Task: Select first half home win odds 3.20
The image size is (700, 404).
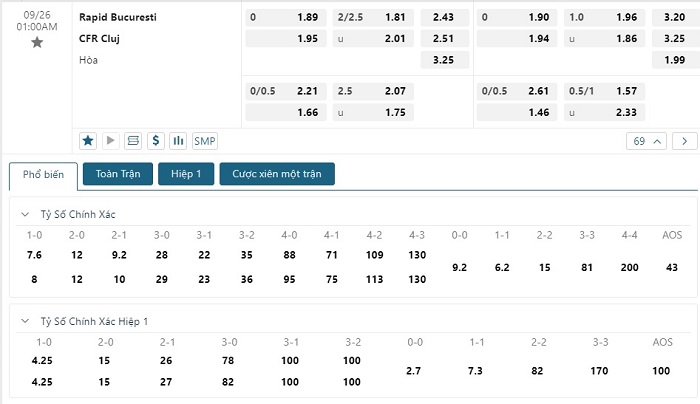Action: [x=675, y=17]
